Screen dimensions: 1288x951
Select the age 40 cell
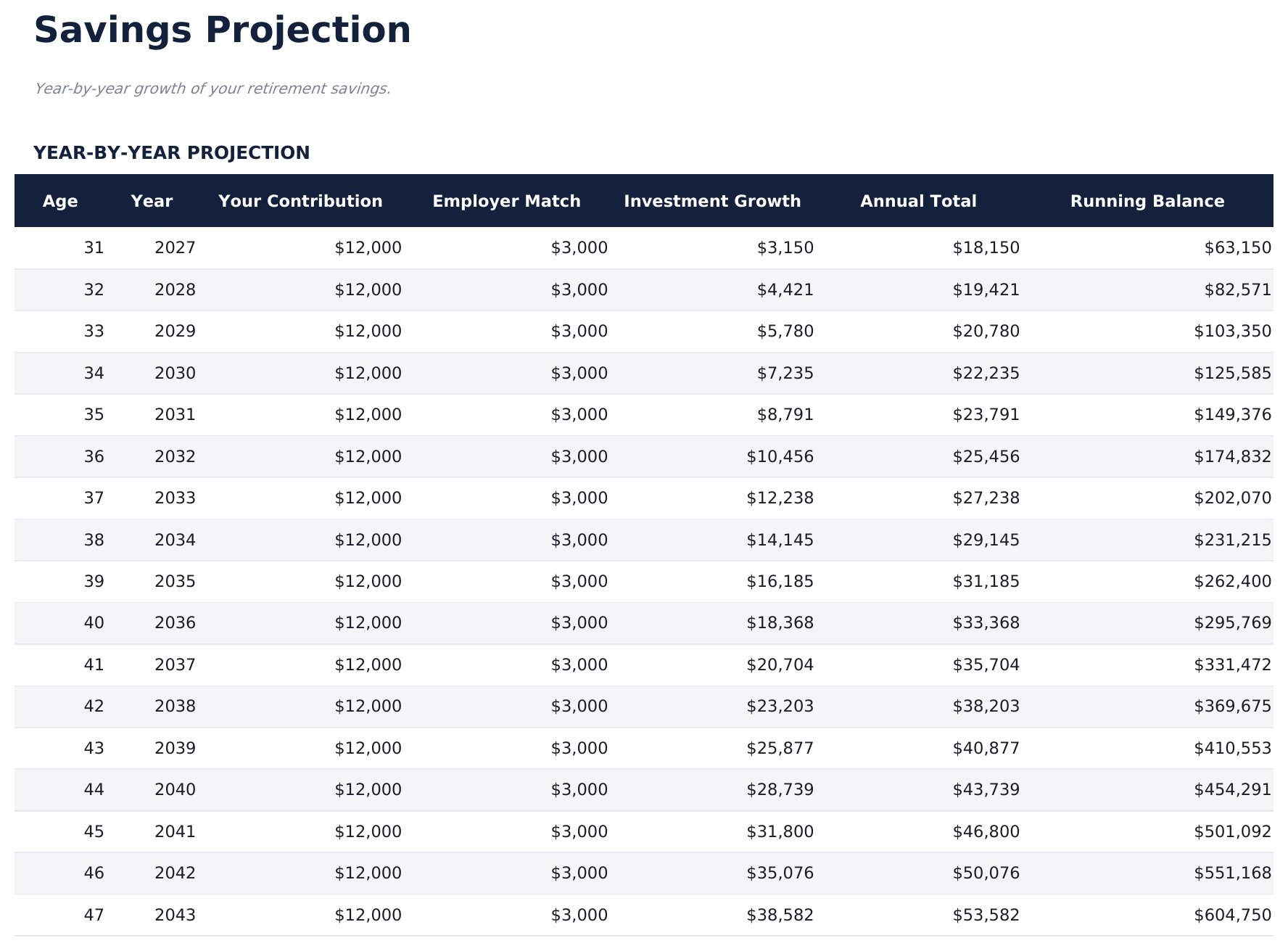pos(94,623)
